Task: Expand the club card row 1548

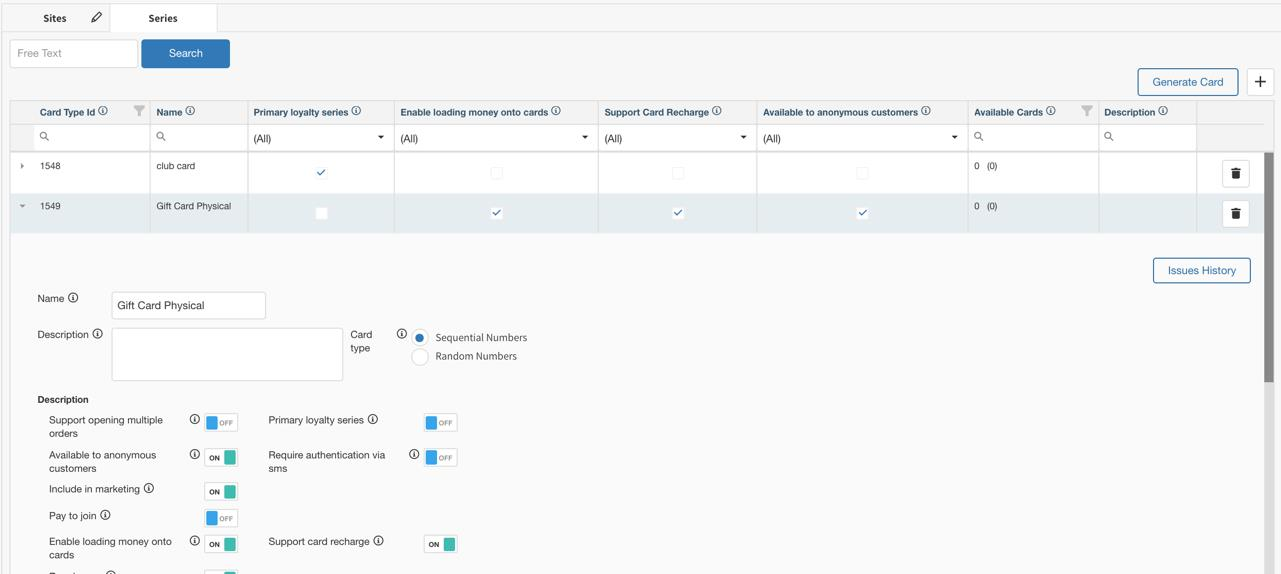Action: tap(22, 166)
